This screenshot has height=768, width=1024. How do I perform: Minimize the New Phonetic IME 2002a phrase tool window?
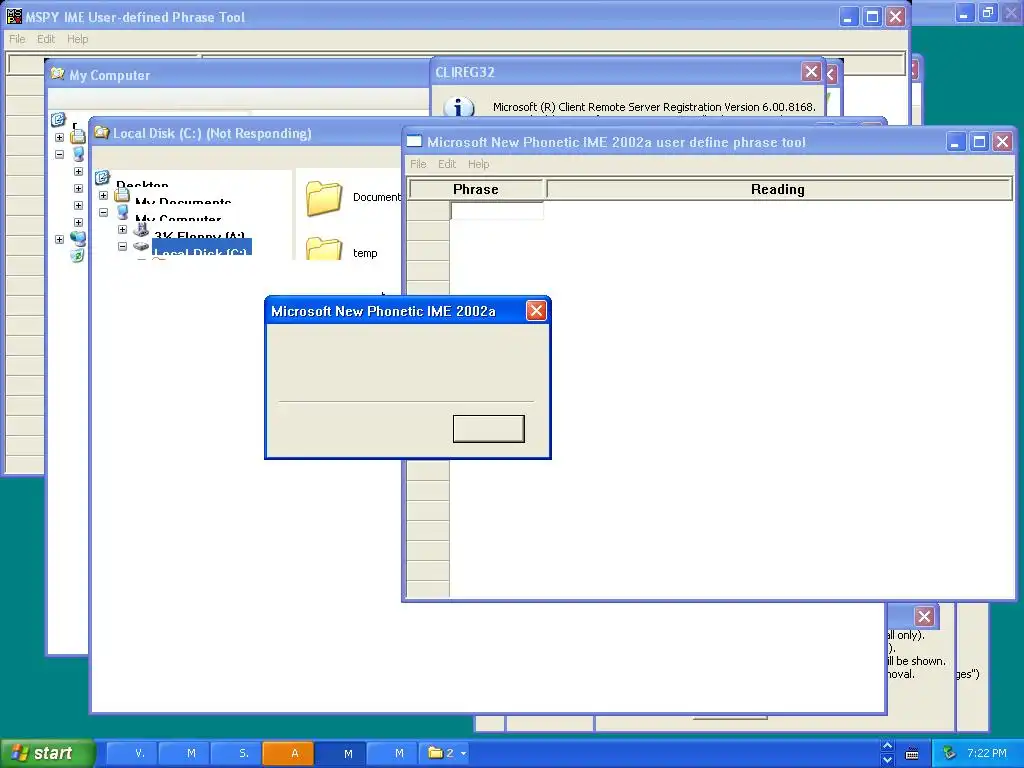click(955, 142)
